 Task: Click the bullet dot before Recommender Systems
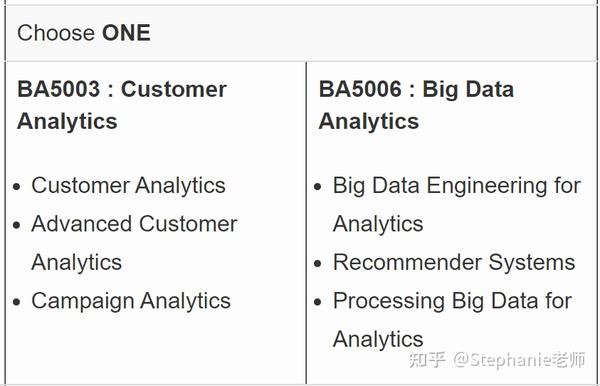pos(317,264)
